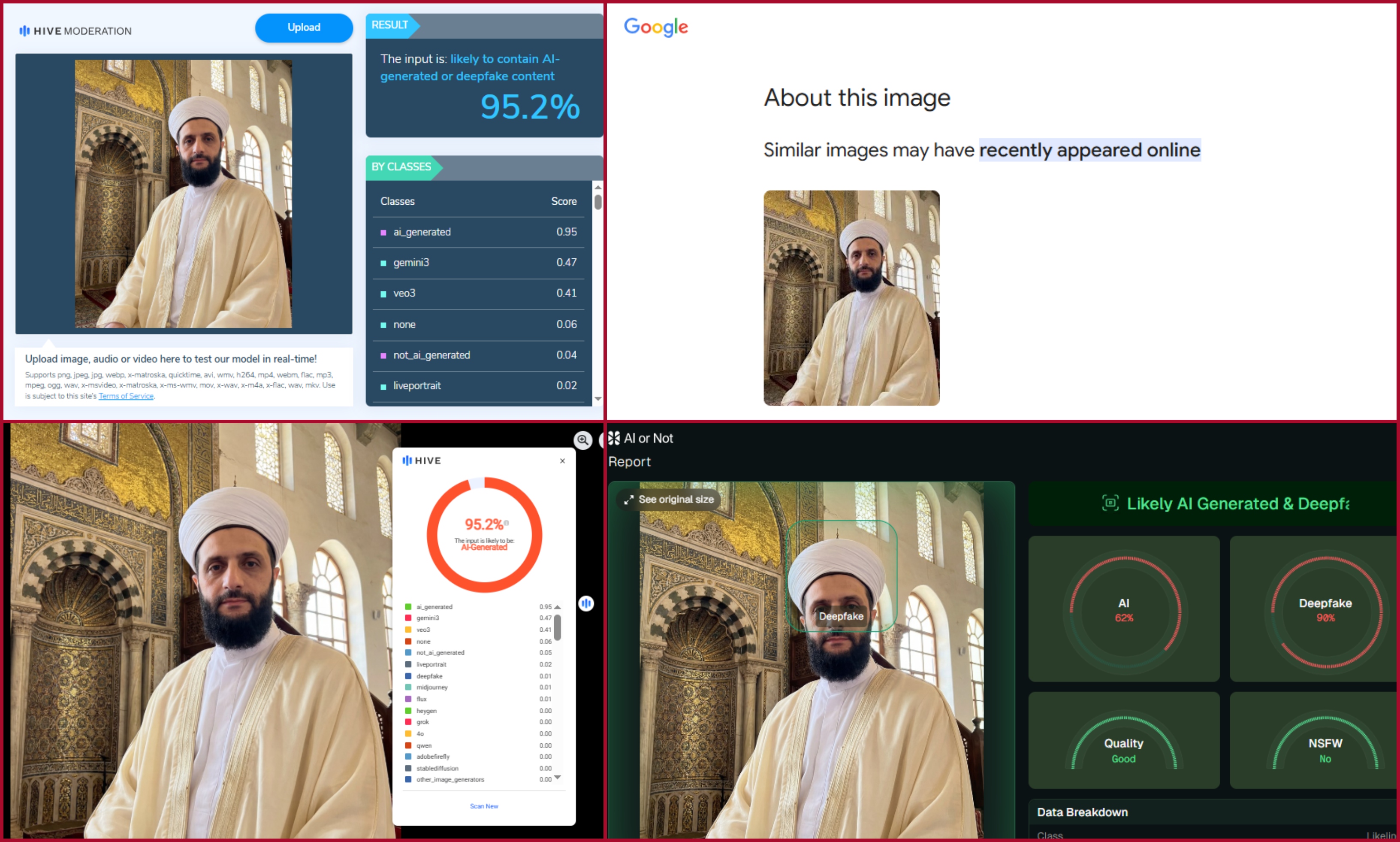Click the green swatch next to ai_generated

pos(408,606)
